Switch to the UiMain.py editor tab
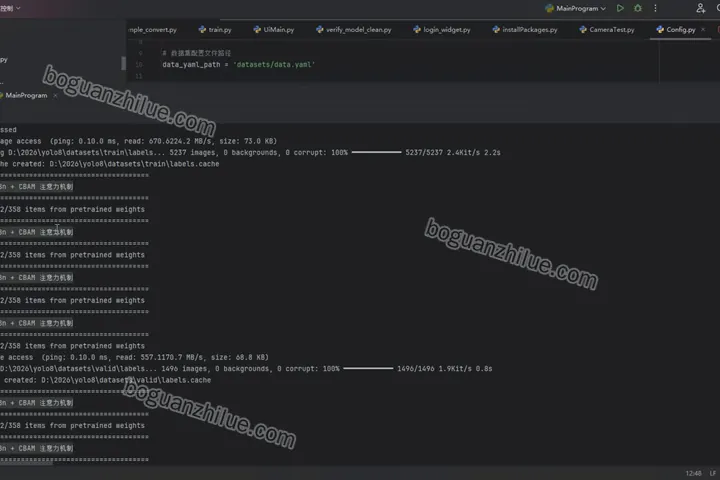Viewport: 720px width, 480px height. [x=274, y=29]
